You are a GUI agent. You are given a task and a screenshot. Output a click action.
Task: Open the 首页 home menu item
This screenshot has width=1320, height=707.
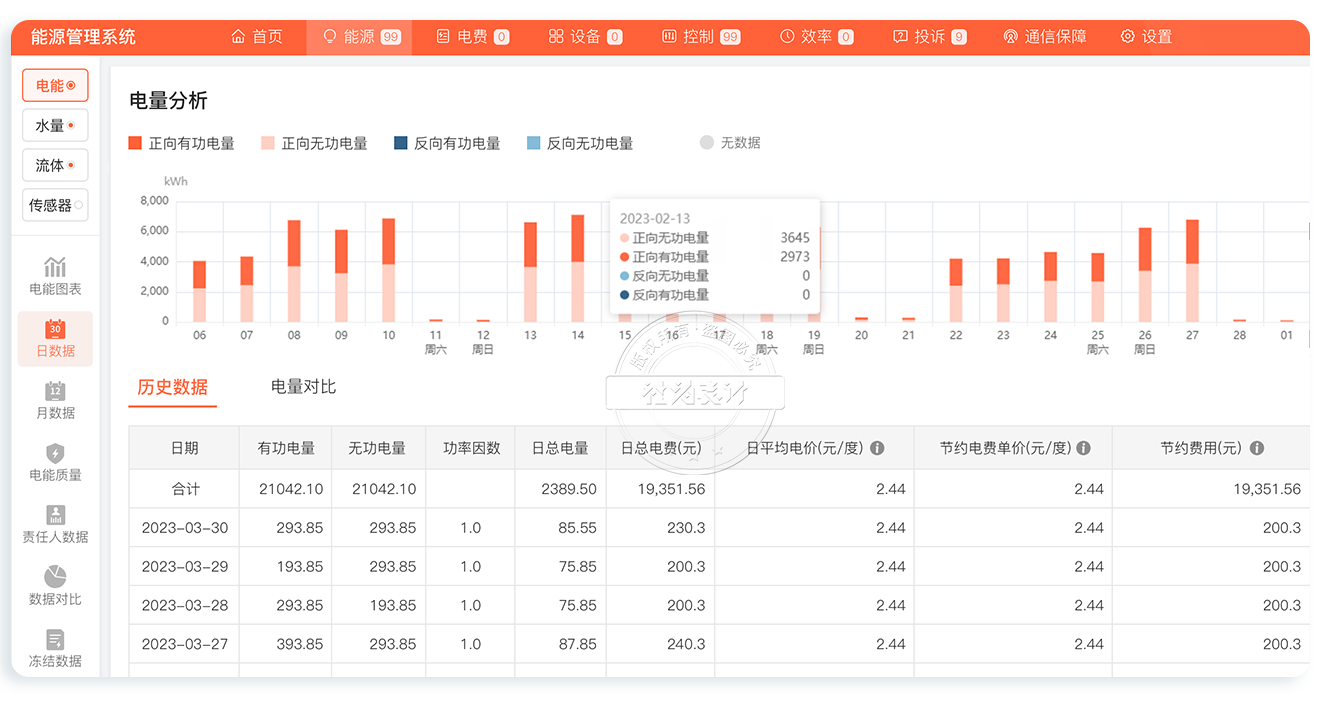click(257, 37)
